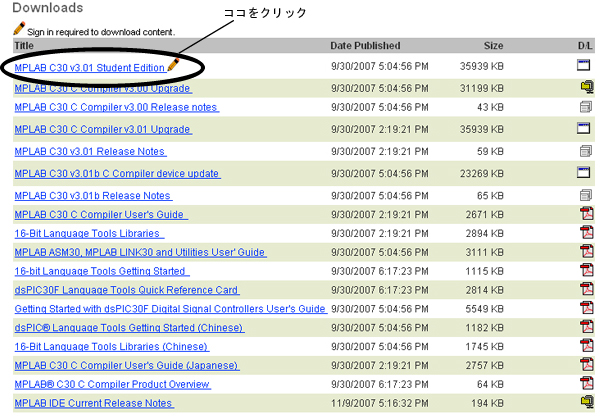
Task: Click download window icon for v3.01 Student Edition
Action: pos(583,65)
